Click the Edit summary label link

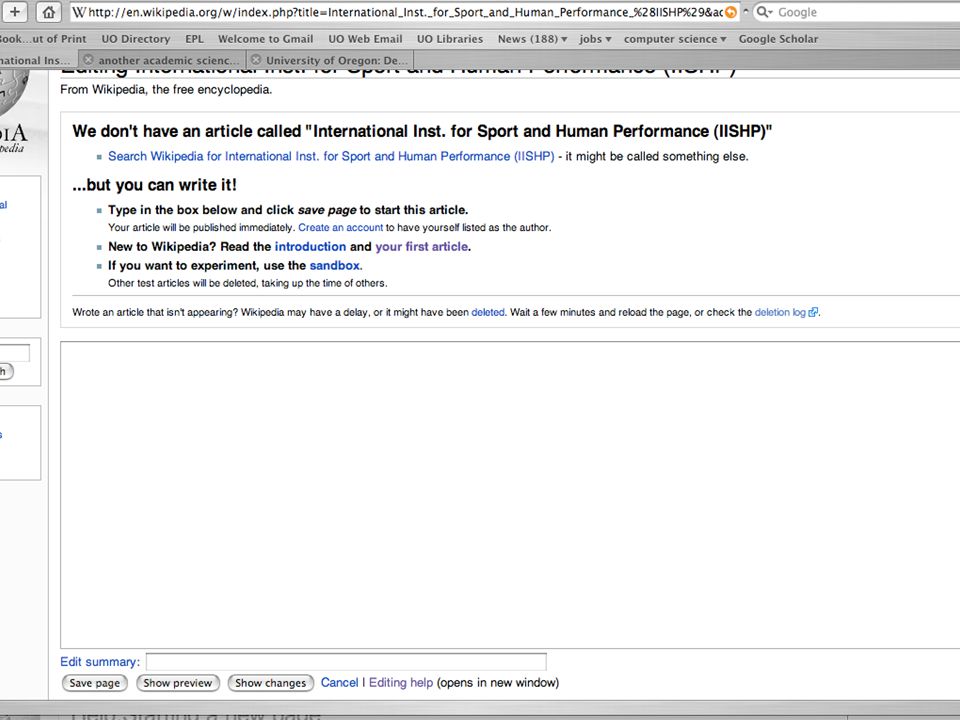point(100,662)
